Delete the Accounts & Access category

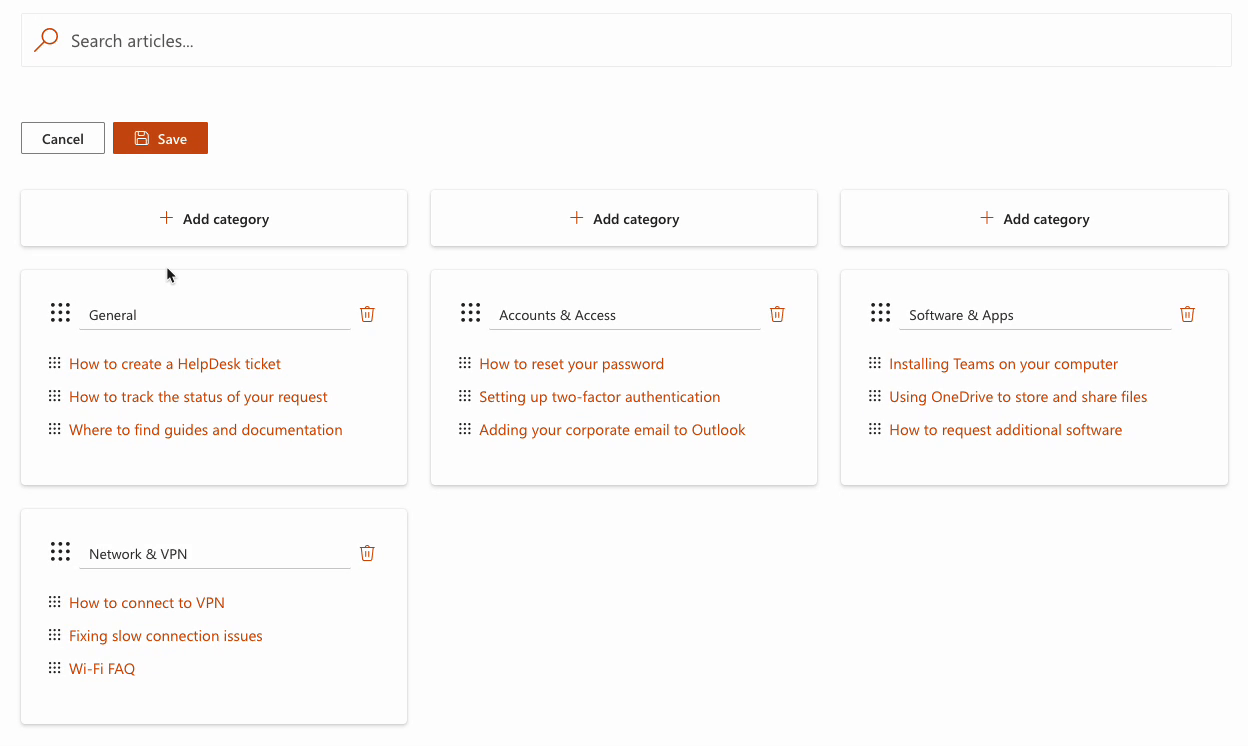pyautogui.click(x=777, y=314)
